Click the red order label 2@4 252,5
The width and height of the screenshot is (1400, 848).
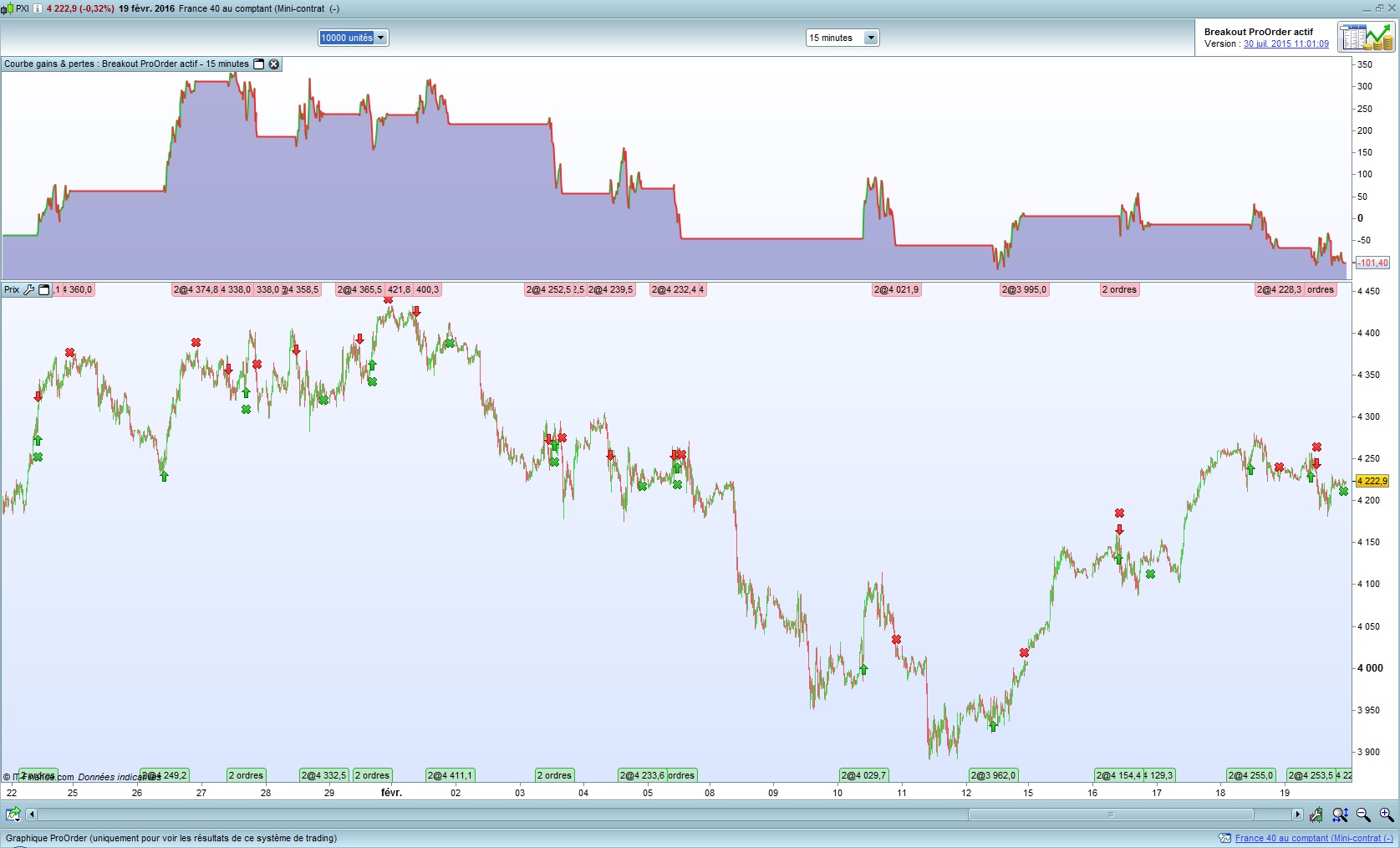click(x=548, y=289)
